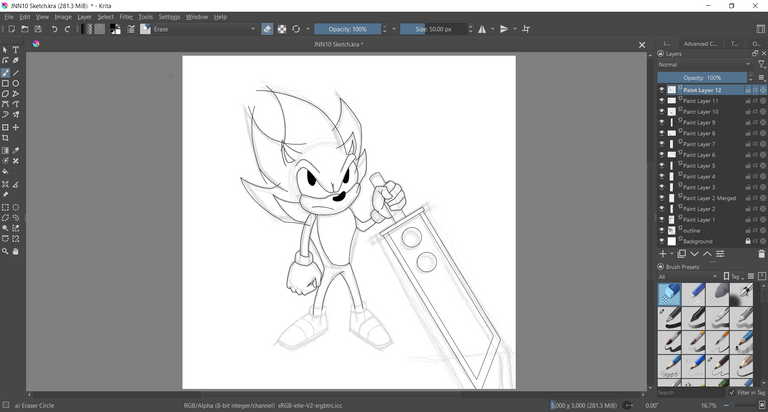Add new layer with plus icon
Viewport: 768px width, 412px height.
click(663, 254)
